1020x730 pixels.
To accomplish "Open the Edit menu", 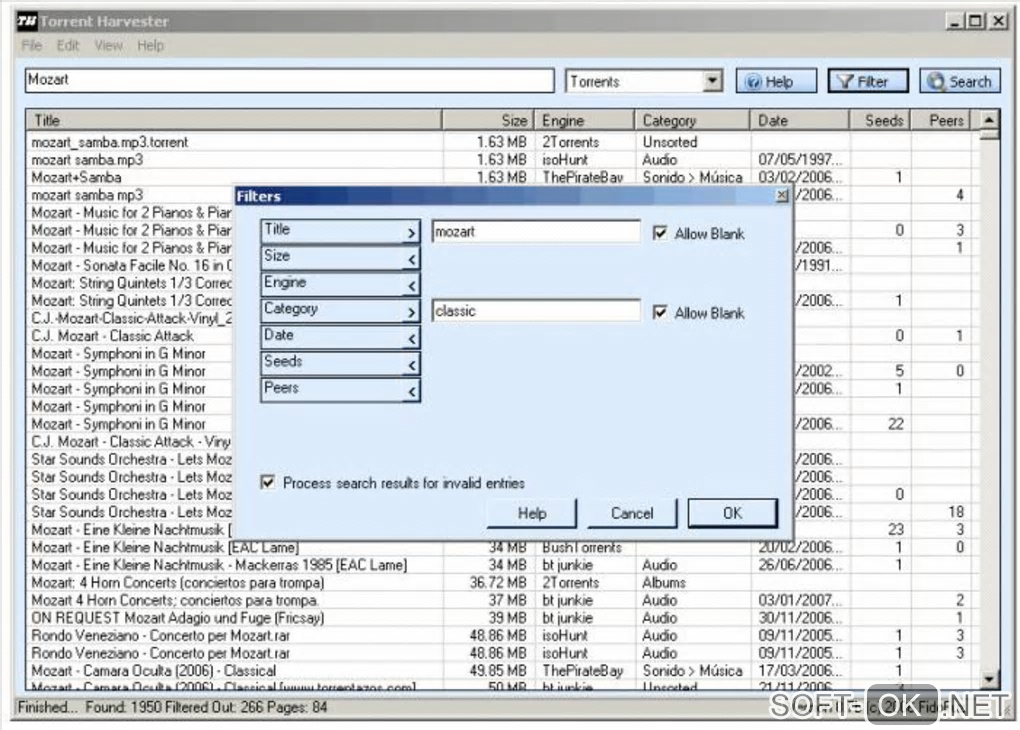I will (68, 46).
